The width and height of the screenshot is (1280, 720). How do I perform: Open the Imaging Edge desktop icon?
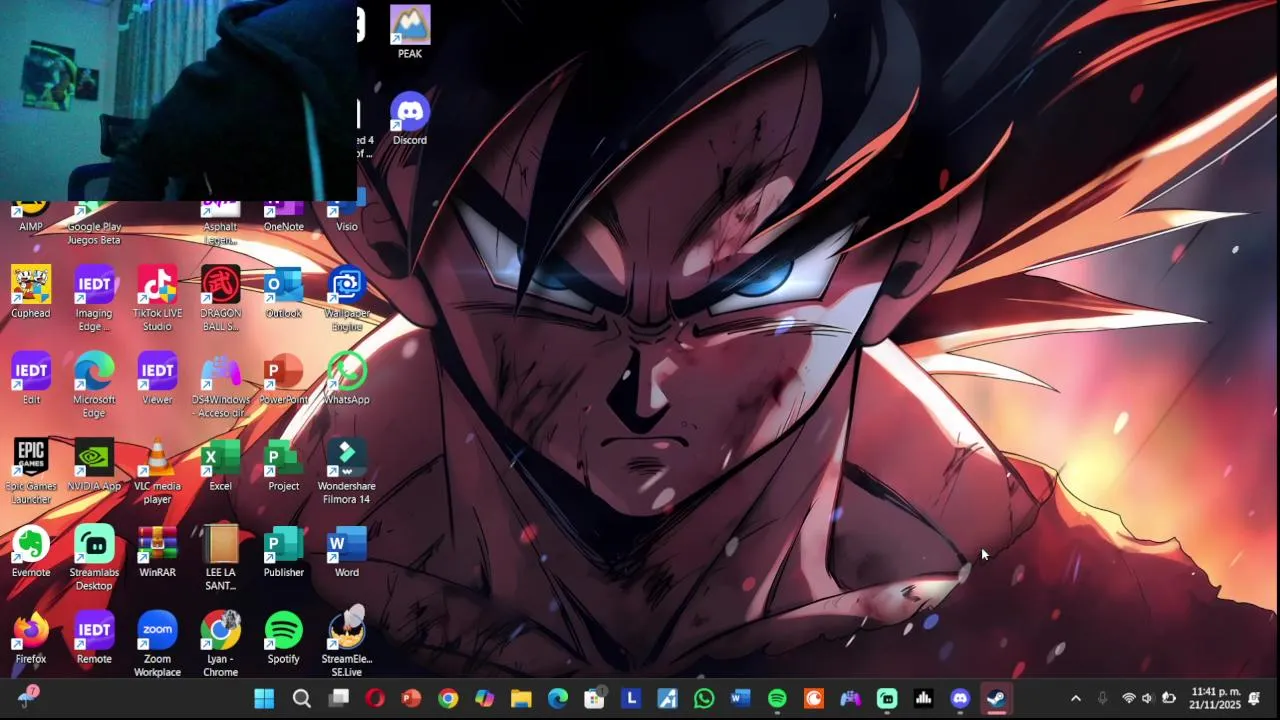(94, 297)
